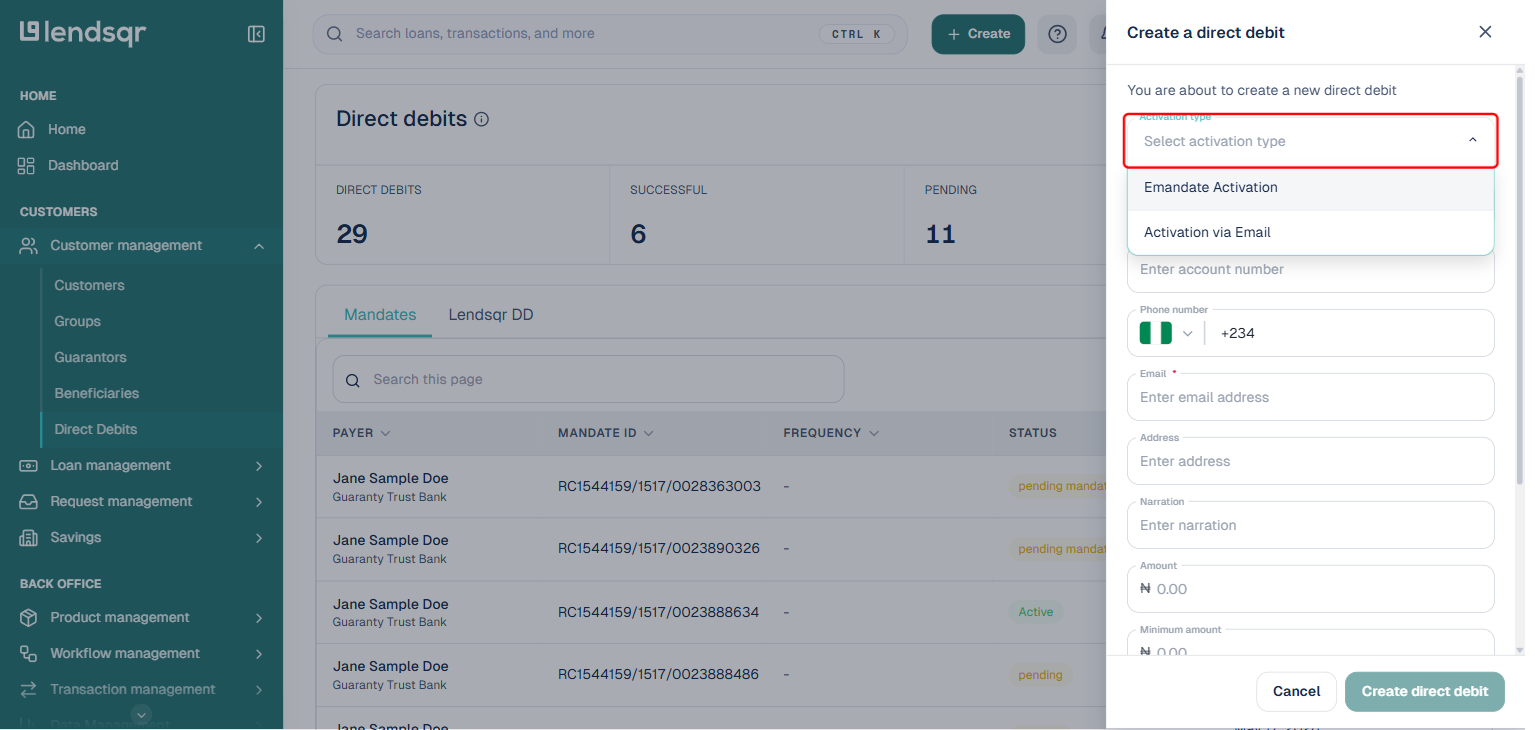Click mandate ID RC1544159/1517/0023888634
The width and height of the screenshot is (1535, 730).
(x=659, y=612)
